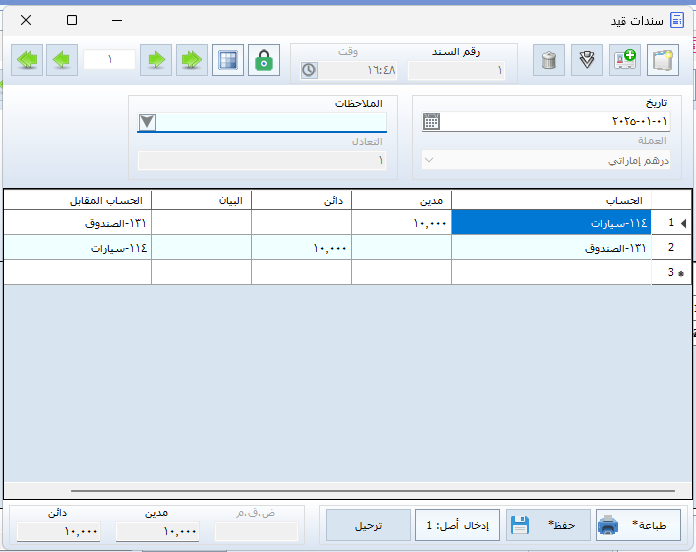Click the طباعة (print) button

637,525
